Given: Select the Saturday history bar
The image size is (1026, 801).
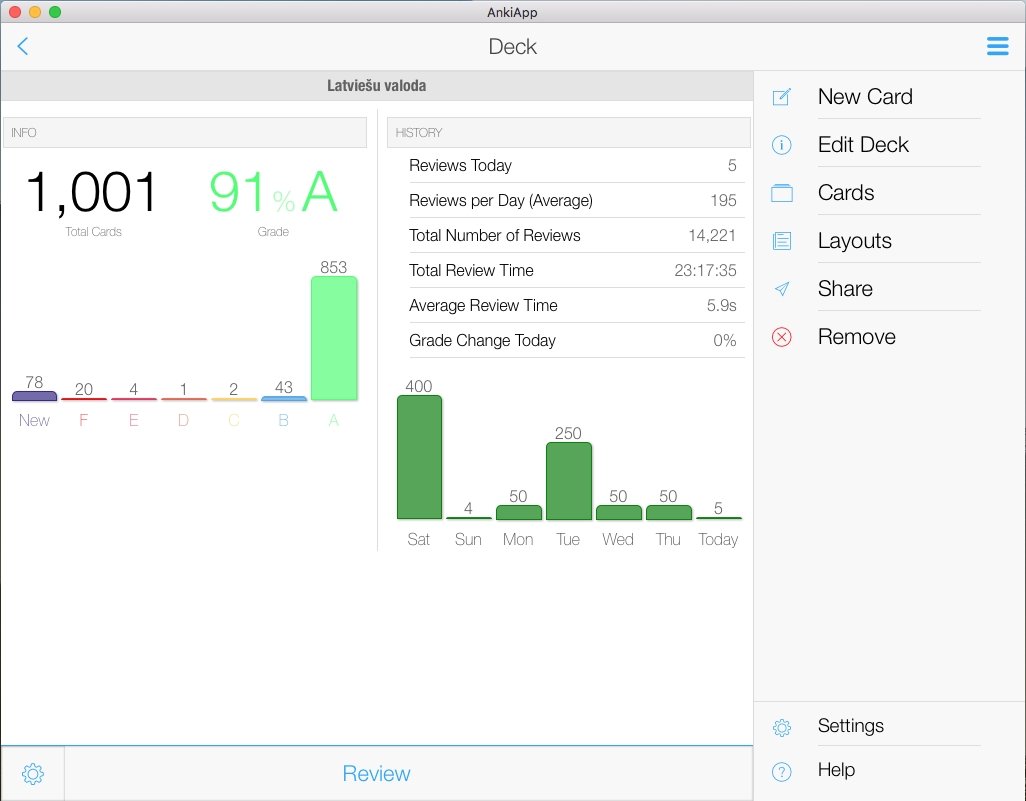Looking at the screenshot, I should tap(419, 457).
